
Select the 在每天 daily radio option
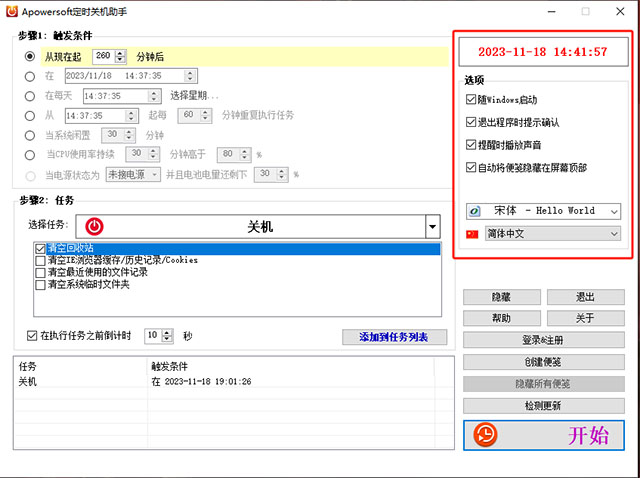point(30,96)
